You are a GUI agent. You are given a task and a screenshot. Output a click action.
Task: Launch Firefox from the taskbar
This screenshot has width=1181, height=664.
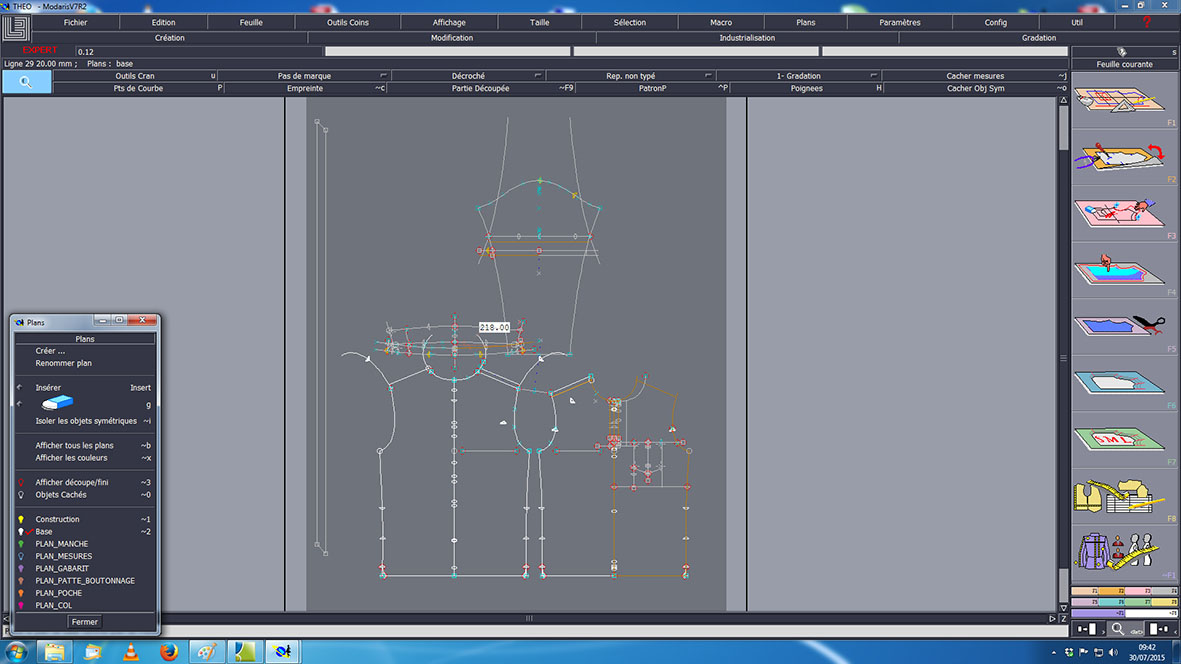pyautogui.click(x=169, y=652)
